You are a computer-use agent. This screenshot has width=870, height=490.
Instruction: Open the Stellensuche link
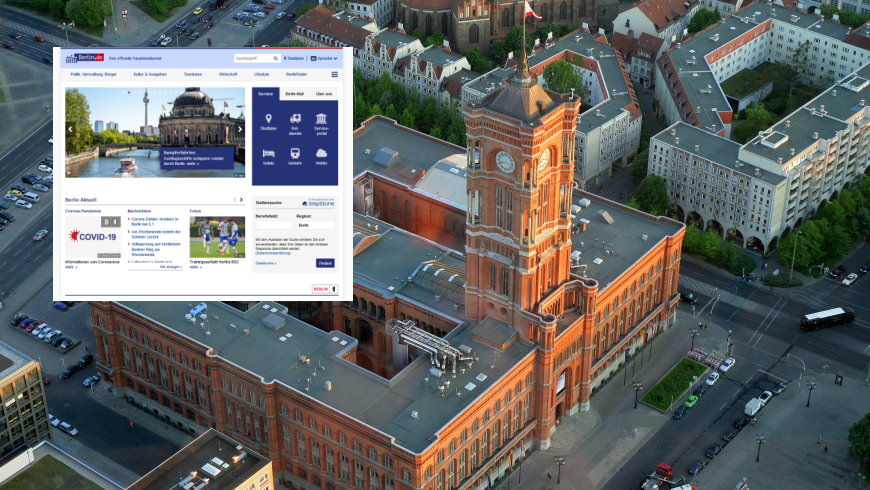coord(266,263)
